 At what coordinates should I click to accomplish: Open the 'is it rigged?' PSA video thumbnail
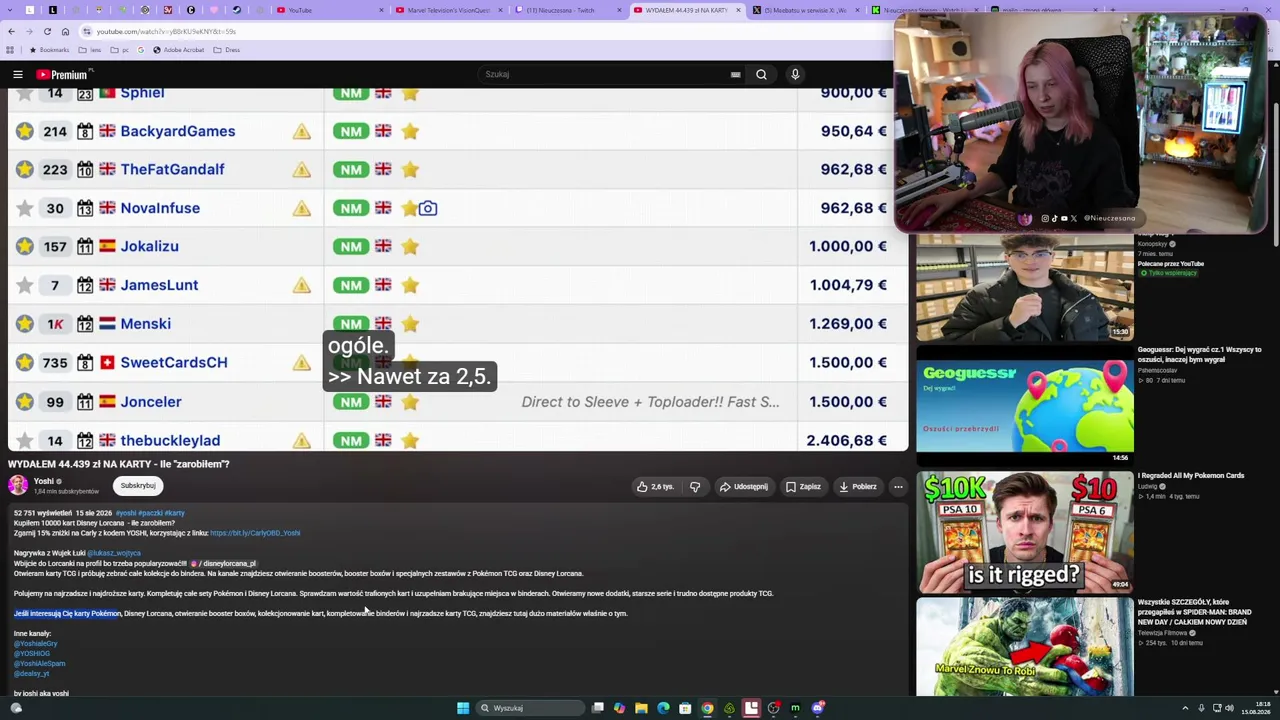(1025, 531)
